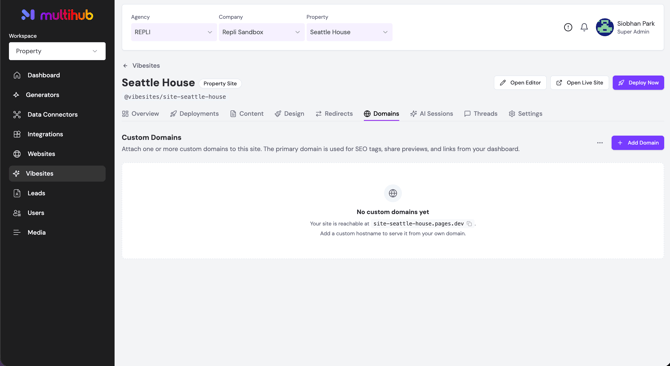This screenshot has height=366, width=670.
Task: Click the Media list icon
Action: point(17,232)
